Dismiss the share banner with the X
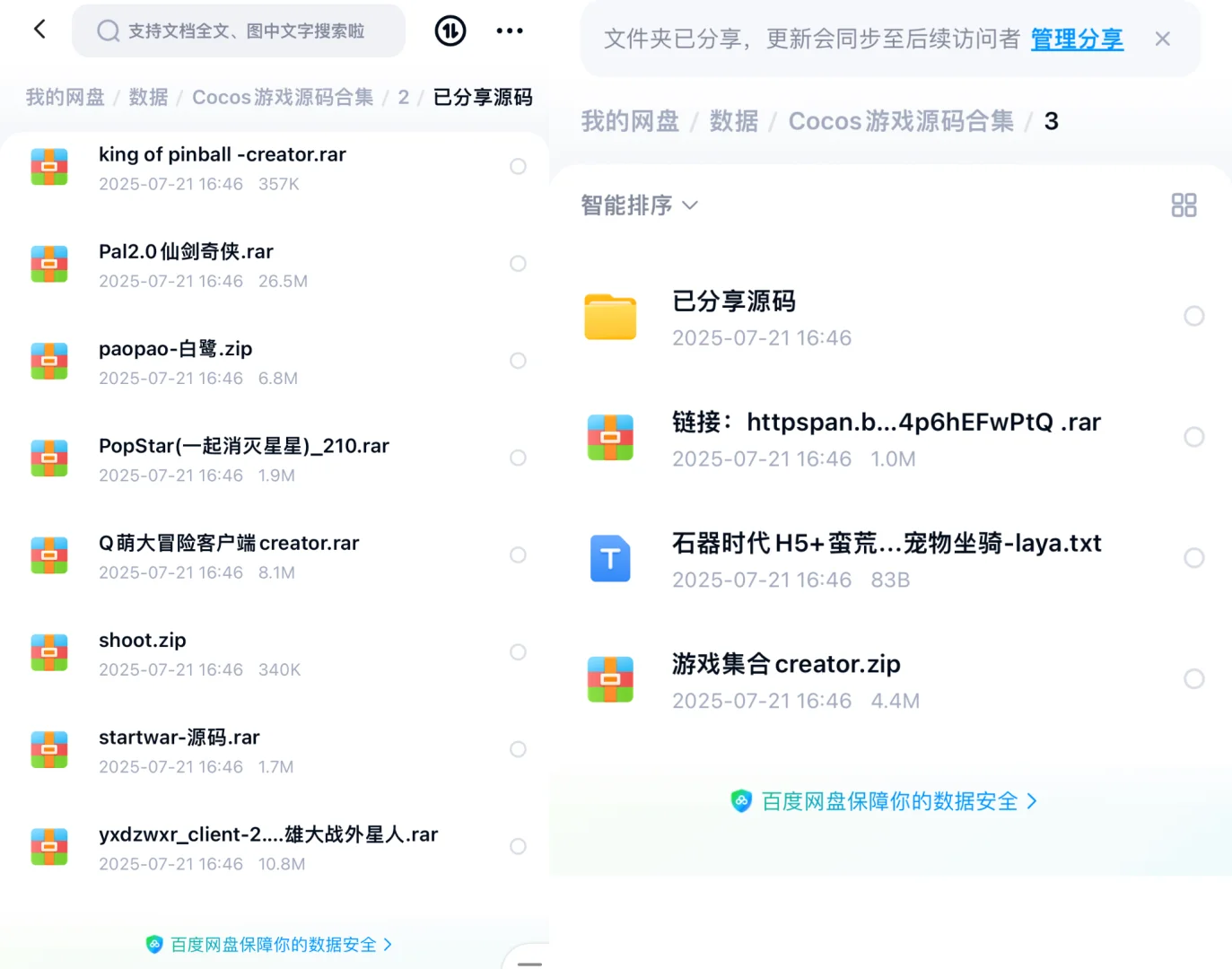The height and width of the screenshot is (969, 1232). pyautogui.click(x=1162, y=39)
